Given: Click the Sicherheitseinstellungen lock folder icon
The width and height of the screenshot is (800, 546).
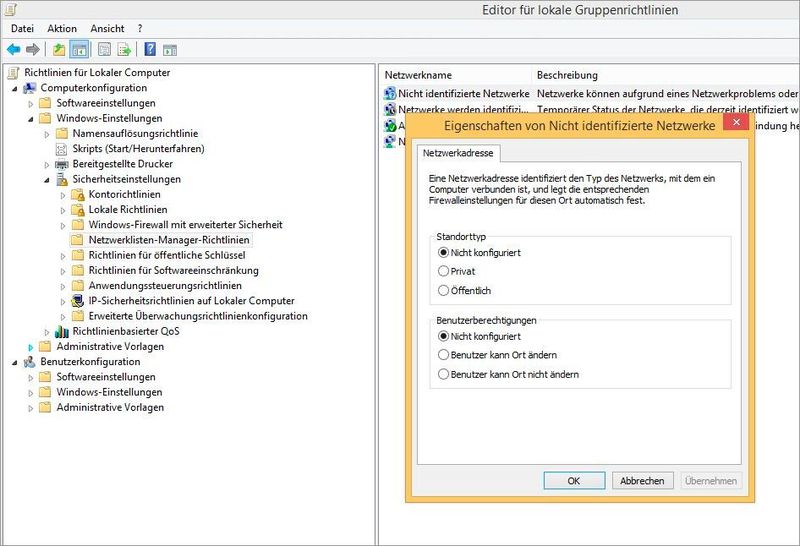Looking at the screenshot, I should tap(61, 179).
